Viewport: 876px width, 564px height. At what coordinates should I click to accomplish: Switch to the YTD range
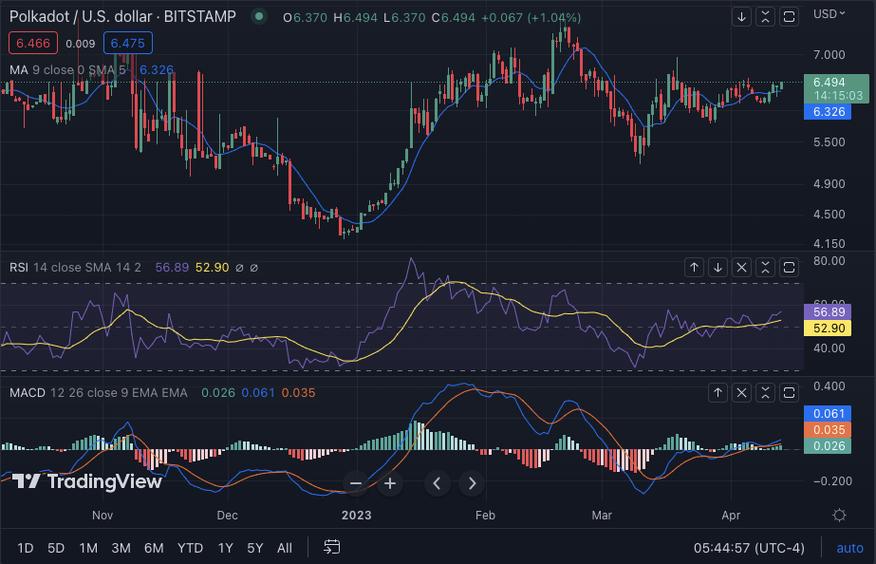tap(190, 548)
